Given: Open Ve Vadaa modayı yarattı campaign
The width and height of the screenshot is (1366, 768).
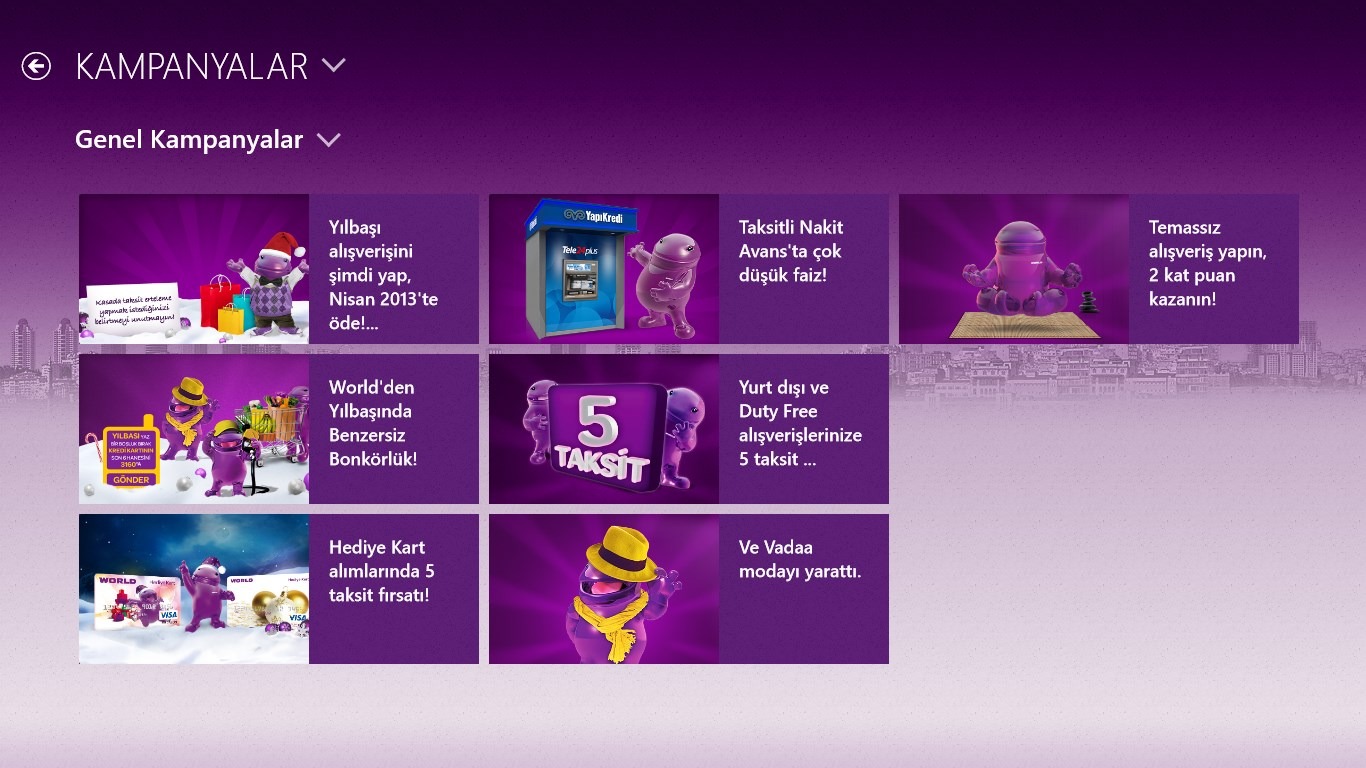Looking at the screenshot, I should tap(804, 589).
